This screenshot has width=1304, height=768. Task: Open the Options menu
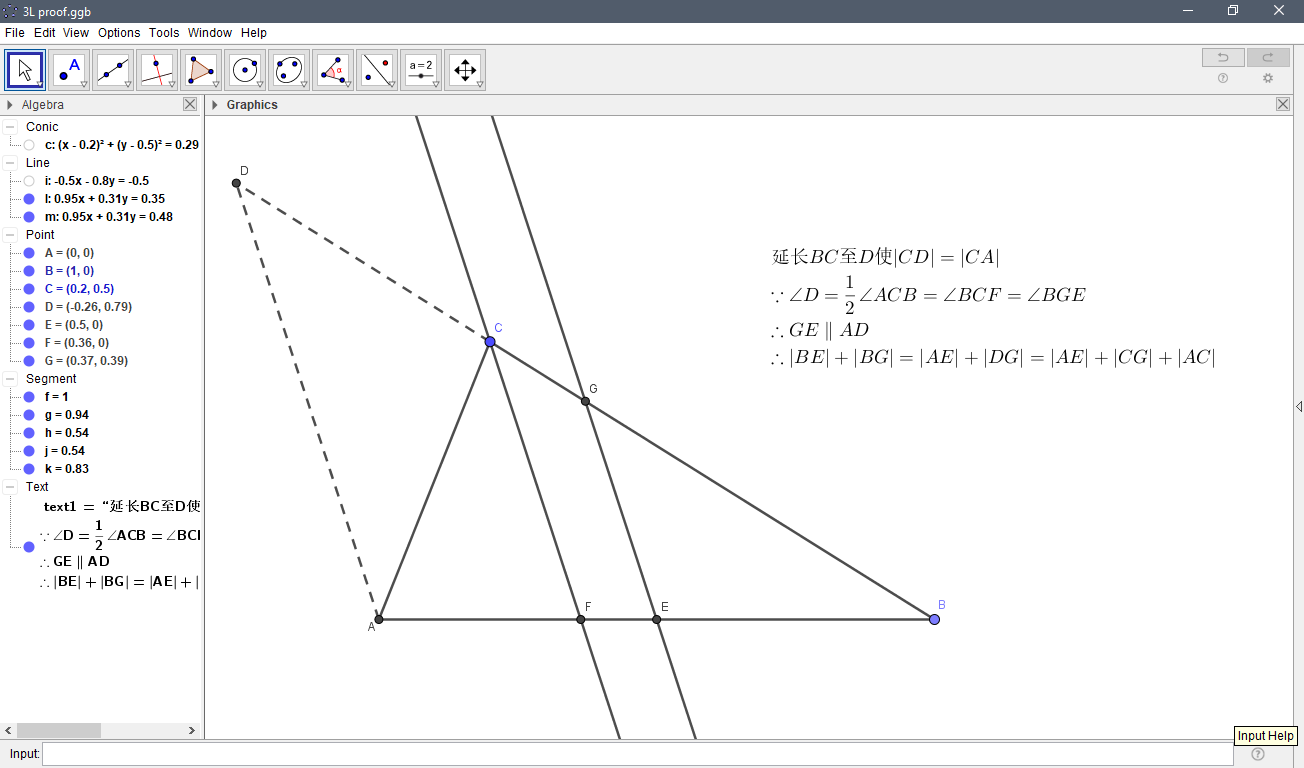(x=119, y=32)
